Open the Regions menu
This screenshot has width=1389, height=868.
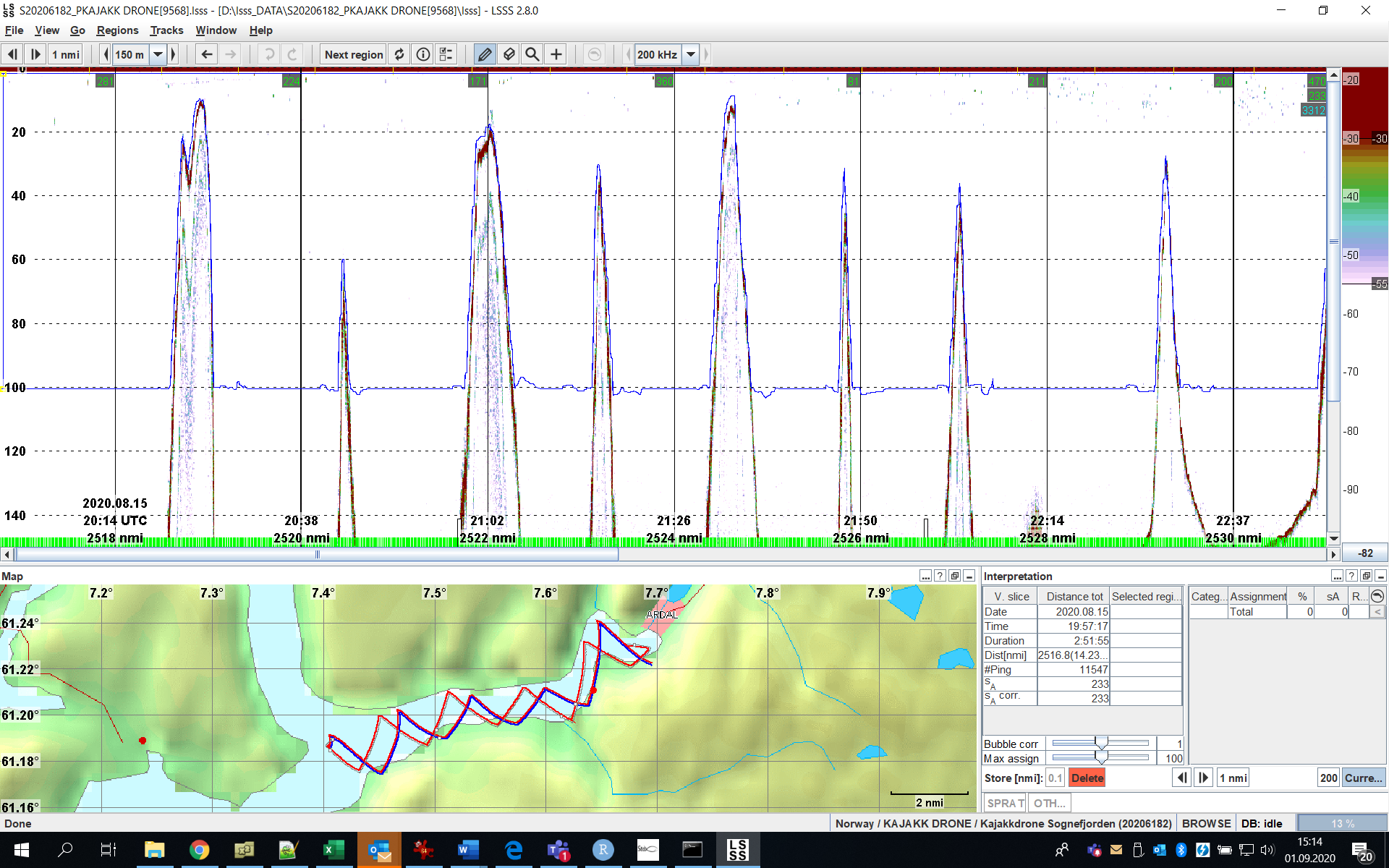pyautogui.click(x=117, y=30)
